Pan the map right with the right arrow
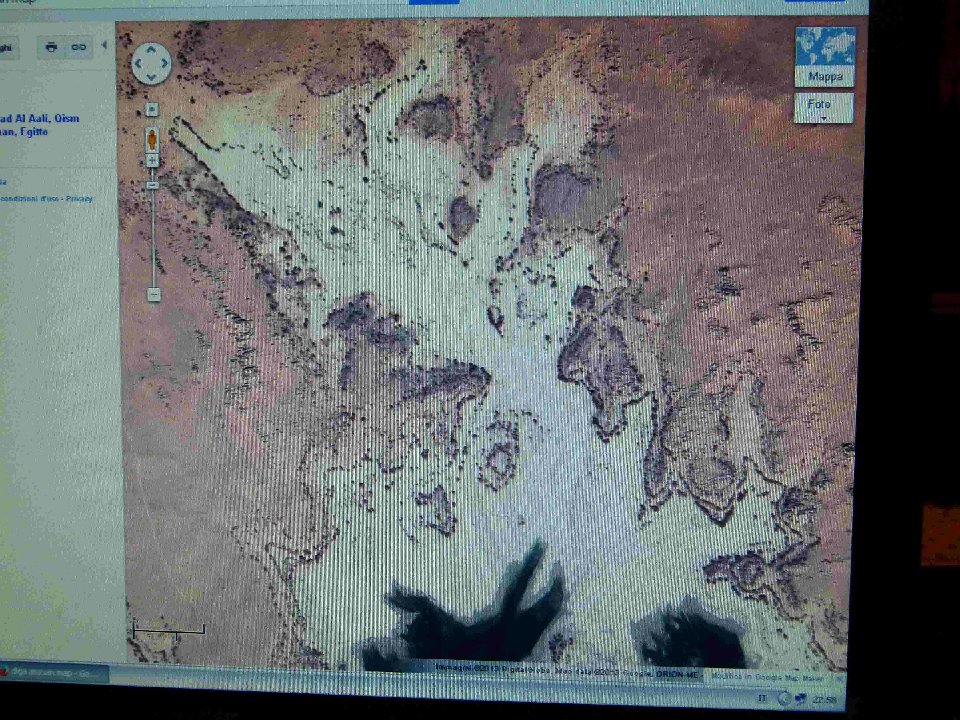 click(165, 63)
